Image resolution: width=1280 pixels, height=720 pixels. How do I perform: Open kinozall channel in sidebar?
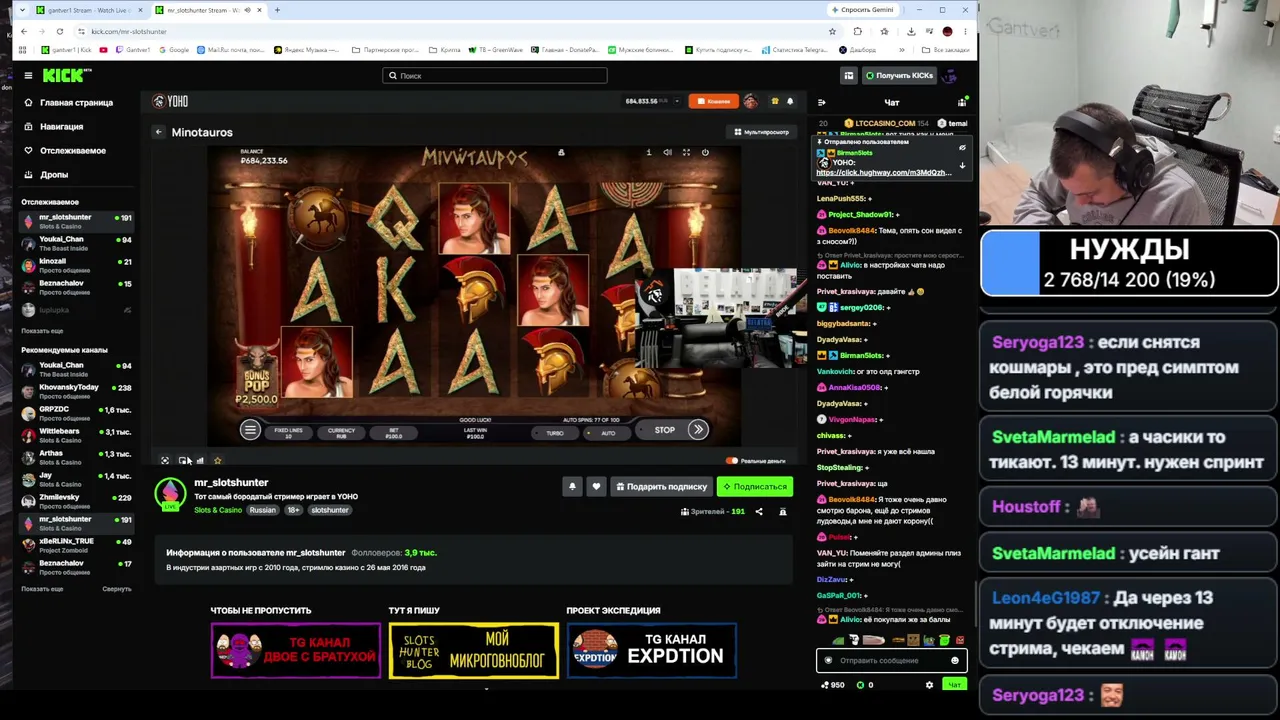[77, 265]
